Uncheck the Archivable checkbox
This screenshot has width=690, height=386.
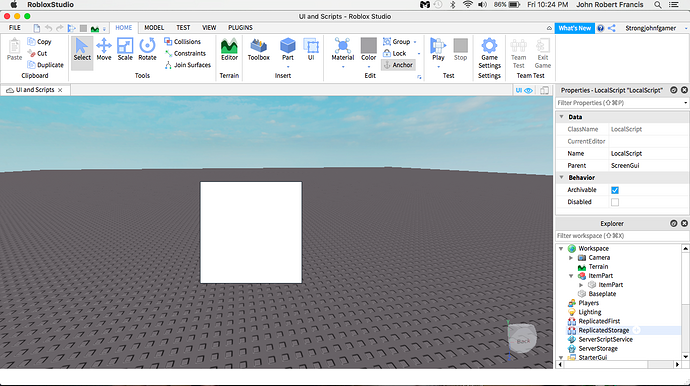click(x=615, y=190)
